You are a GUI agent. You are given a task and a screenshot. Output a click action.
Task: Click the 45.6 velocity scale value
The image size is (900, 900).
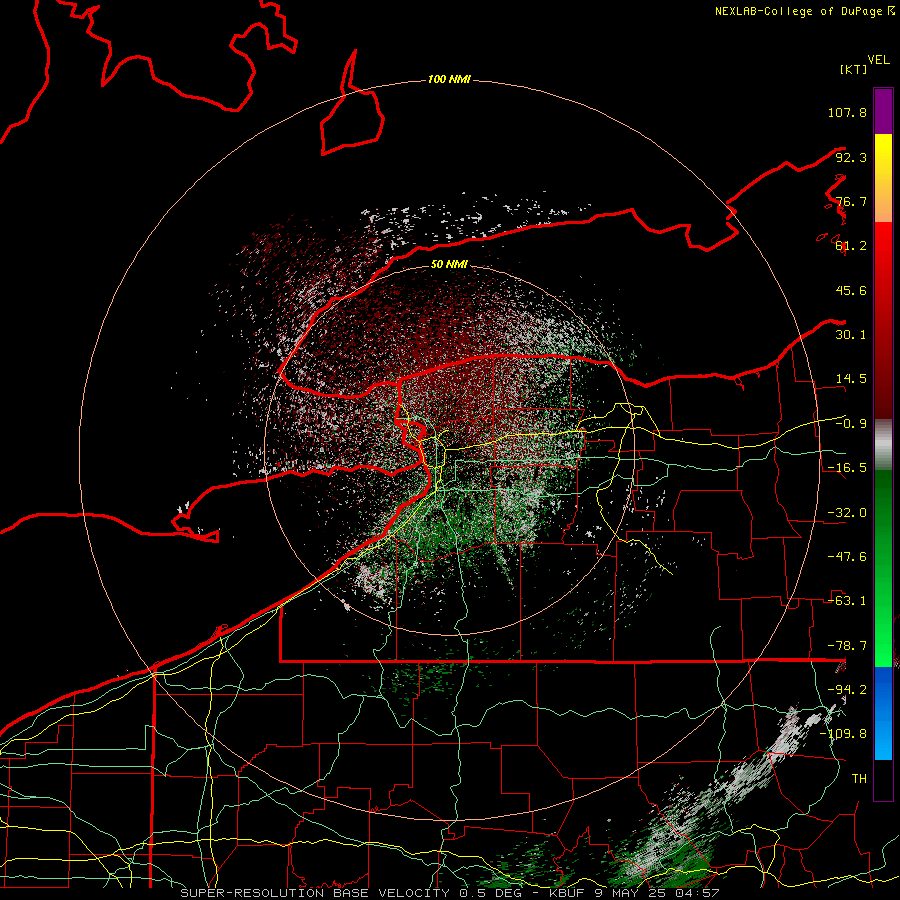pos(851,290)
